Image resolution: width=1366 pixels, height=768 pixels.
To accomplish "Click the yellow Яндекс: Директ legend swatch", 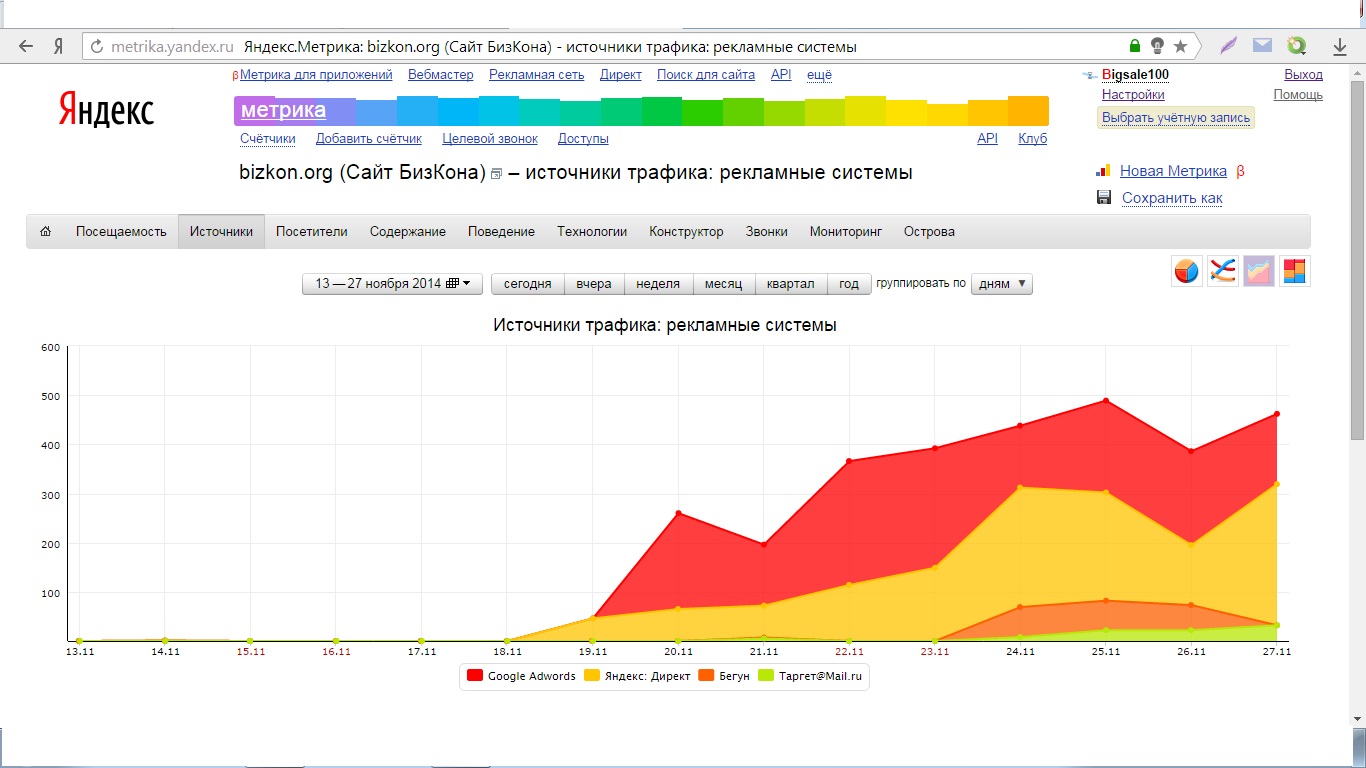I will pyautogui.click(x=594, y=676).
